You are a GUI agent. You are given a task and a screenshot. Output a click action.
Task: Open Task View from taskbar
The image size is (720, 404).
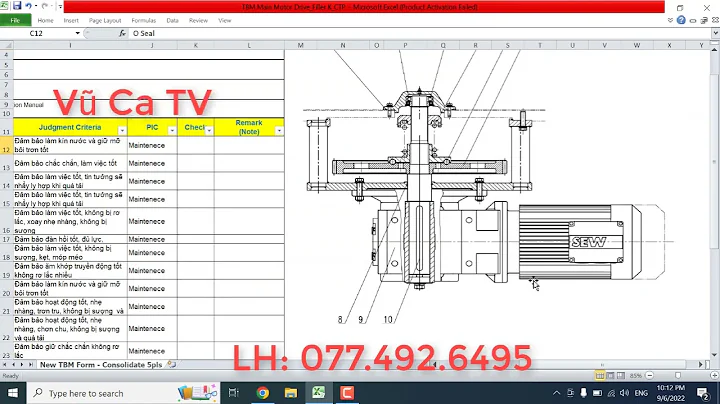tap(234, 393)
